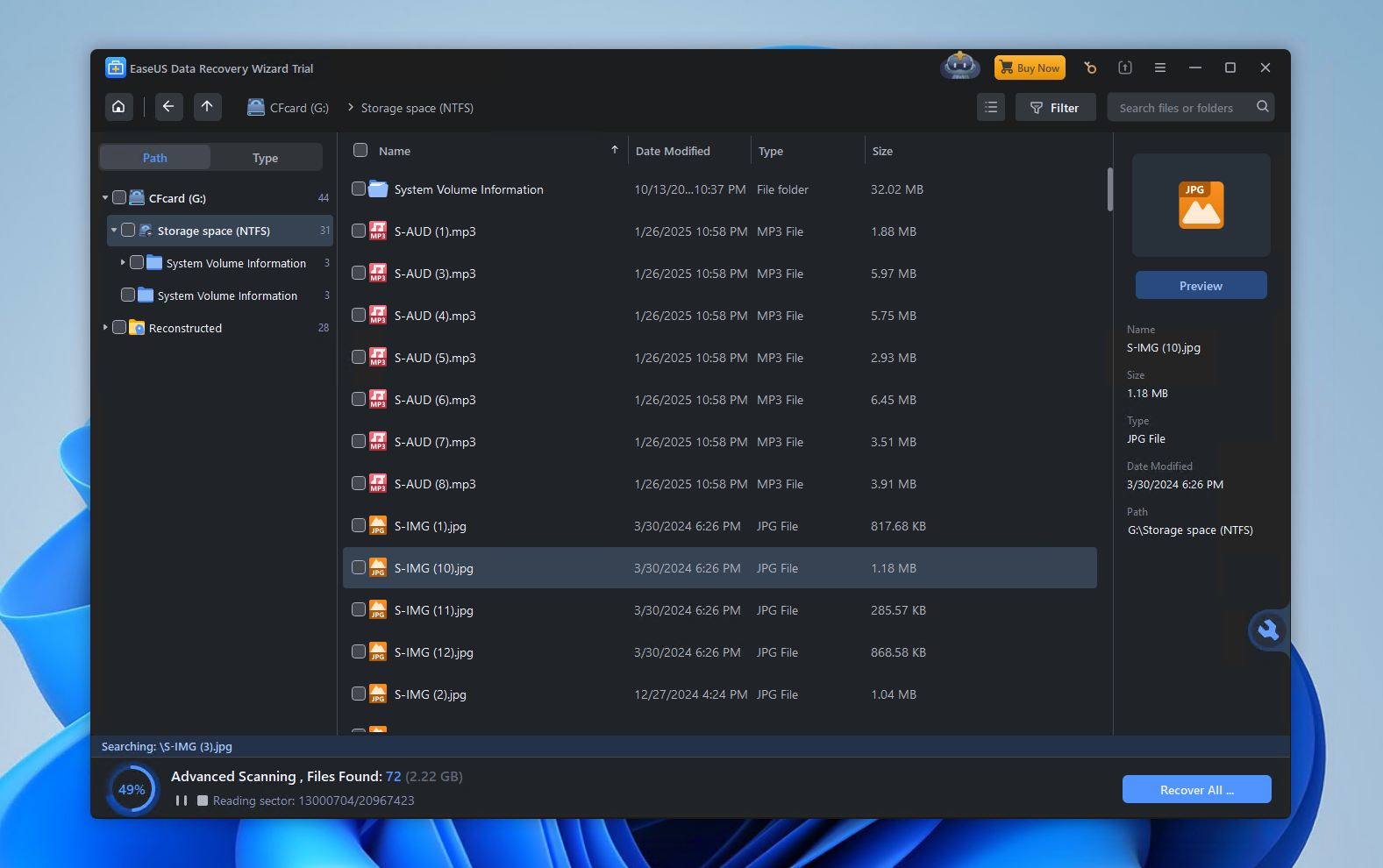Select Storage space (NTFS) tree item
Screen dimensions: 1383x868
(x=220, y=231)
